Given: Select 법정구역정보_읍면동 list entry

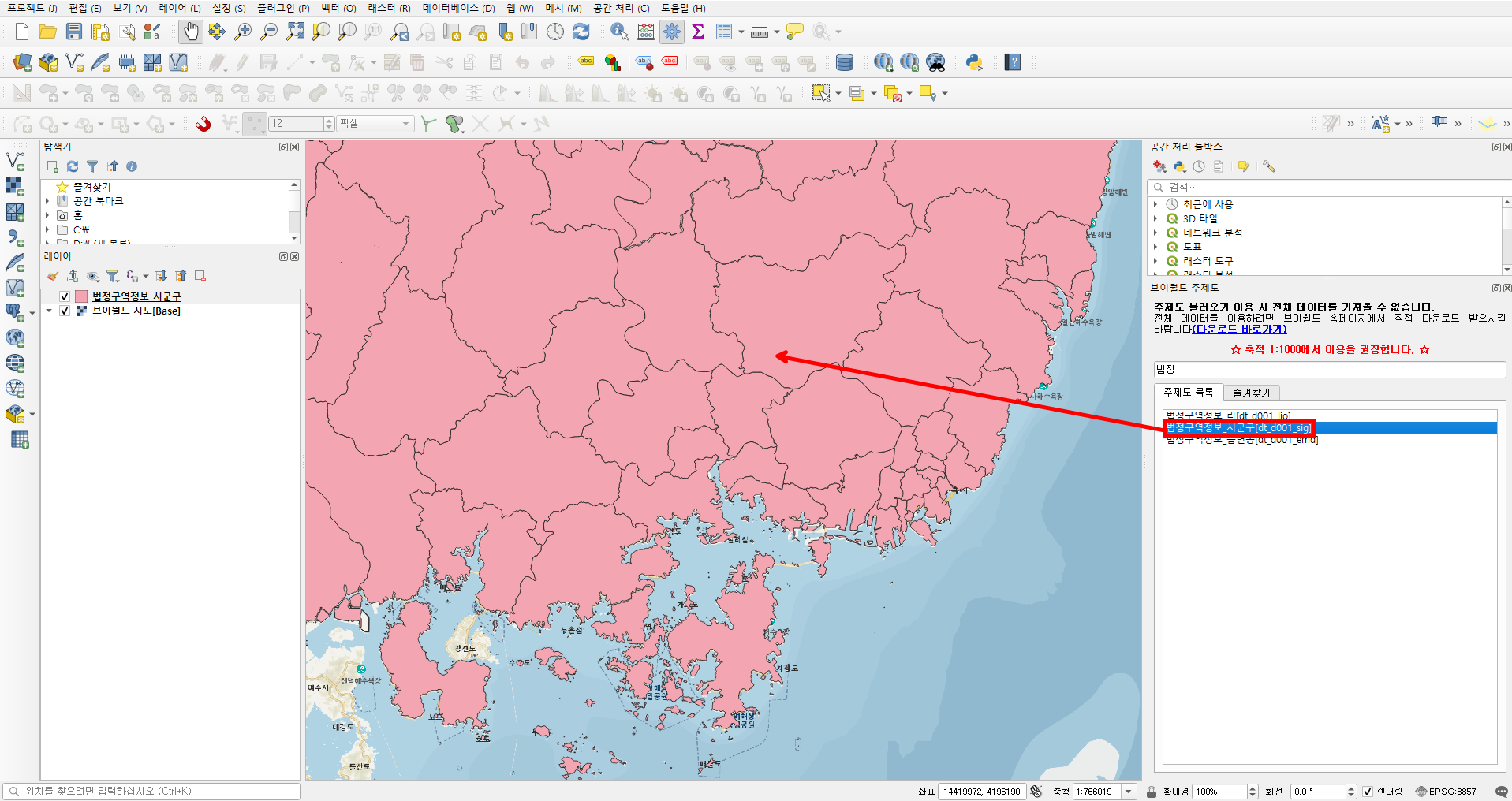Looking at the screenshot, I should (x=1330, y=440).
